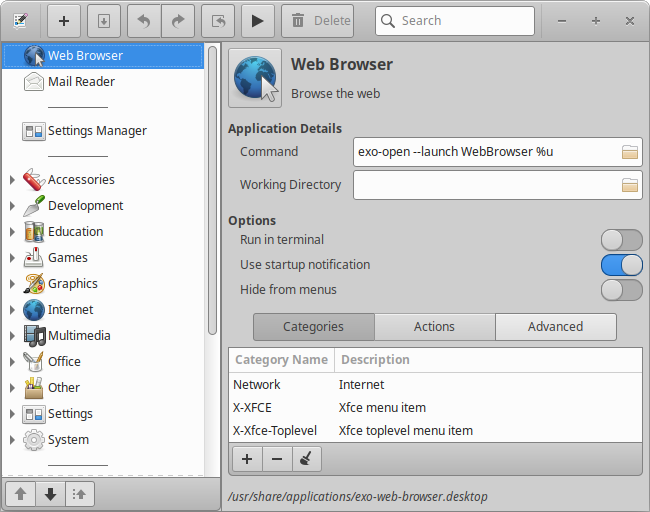The image size is (650, 512).
Task: Add a category with the plus icon
Action: [x=247, y=459]
